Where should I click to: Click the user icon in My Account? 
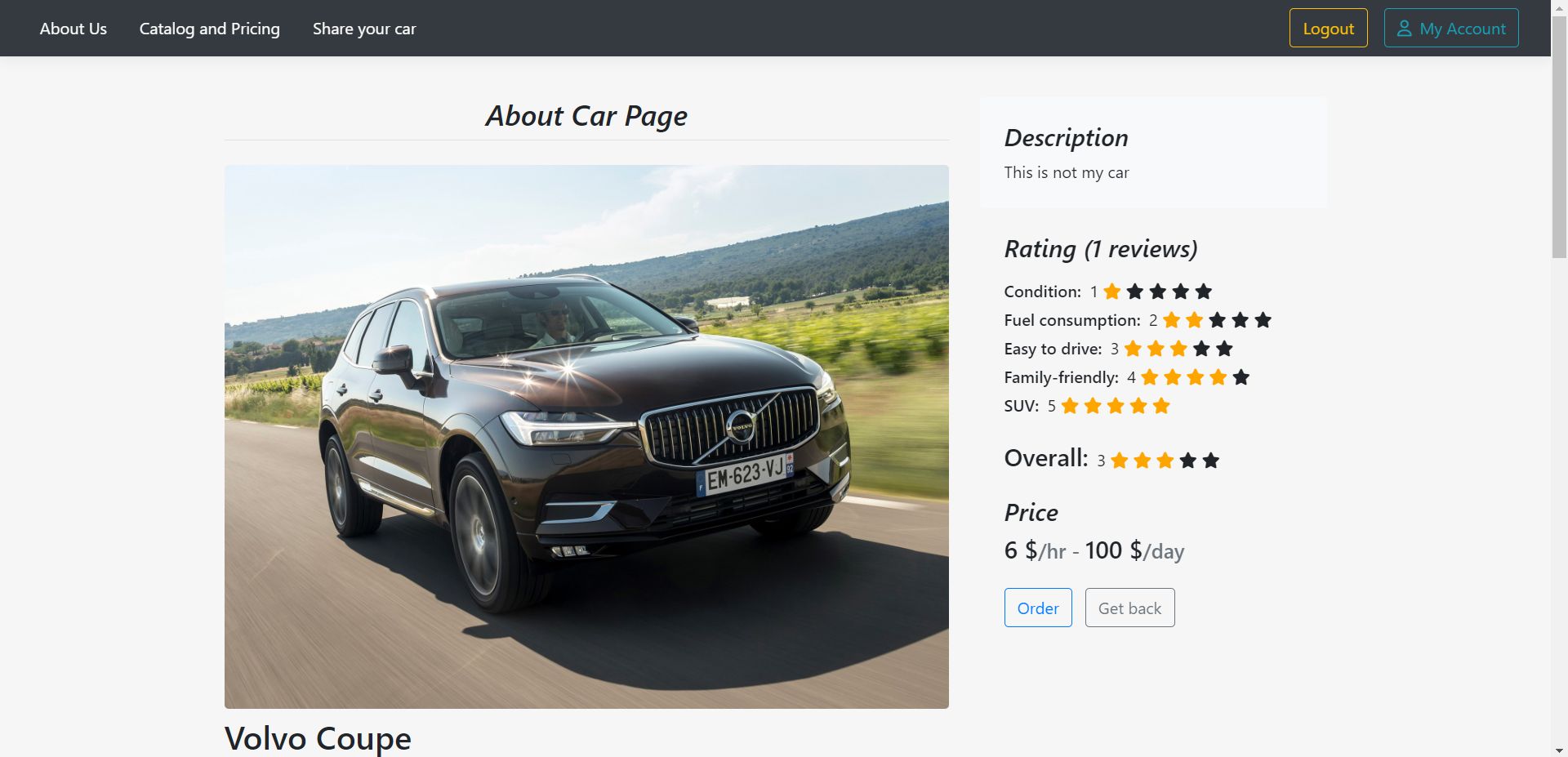[x=1404, y=29]
